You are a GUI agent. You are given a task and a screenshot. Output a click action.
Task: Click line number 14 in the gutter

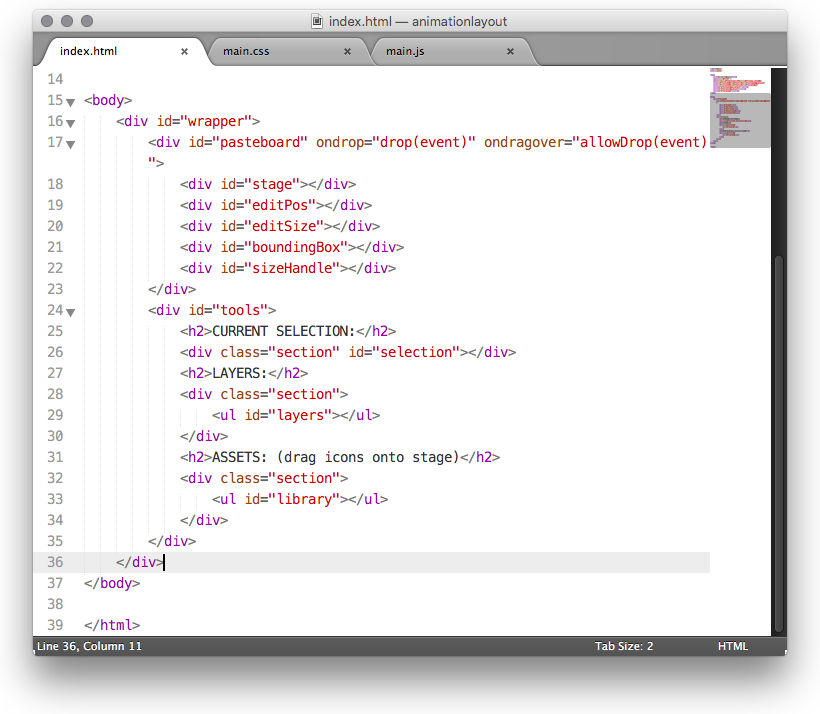[x=55, y=79]
